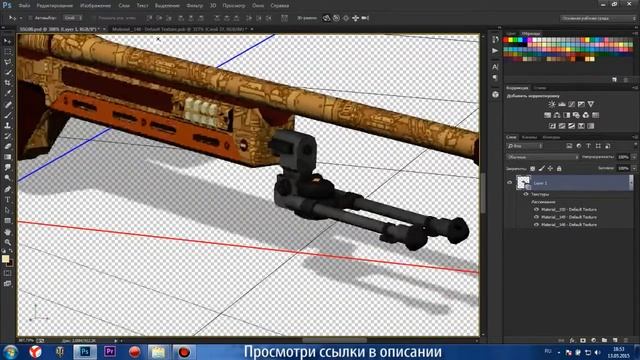The width and height of the screenshot is (640, 360).
Task: Choose the 3D Rotate mode icon
Action: [x=326, y=18]
